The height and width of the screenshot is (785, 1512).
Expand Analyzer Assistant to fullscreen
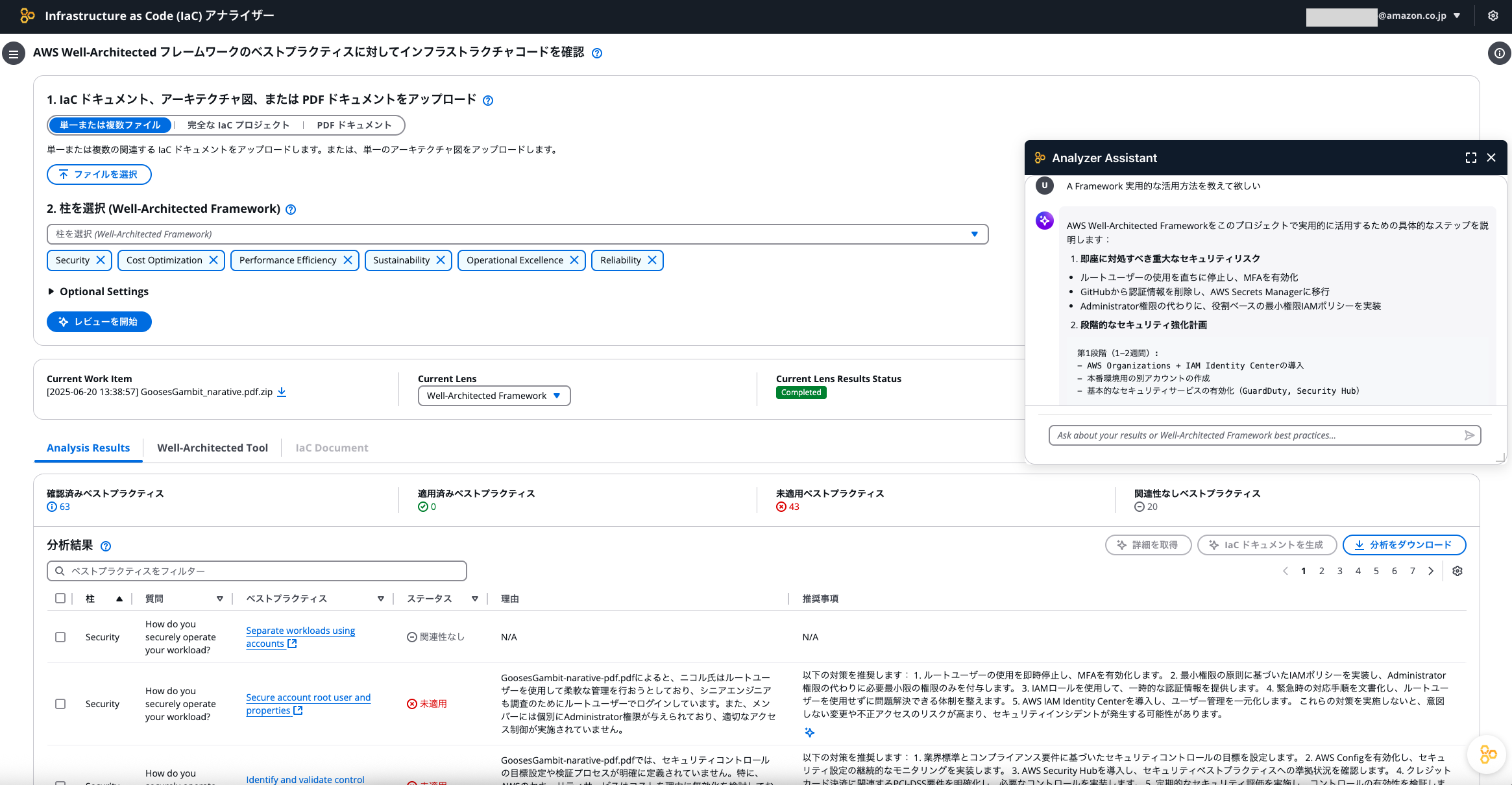[x=1470, y=158]
